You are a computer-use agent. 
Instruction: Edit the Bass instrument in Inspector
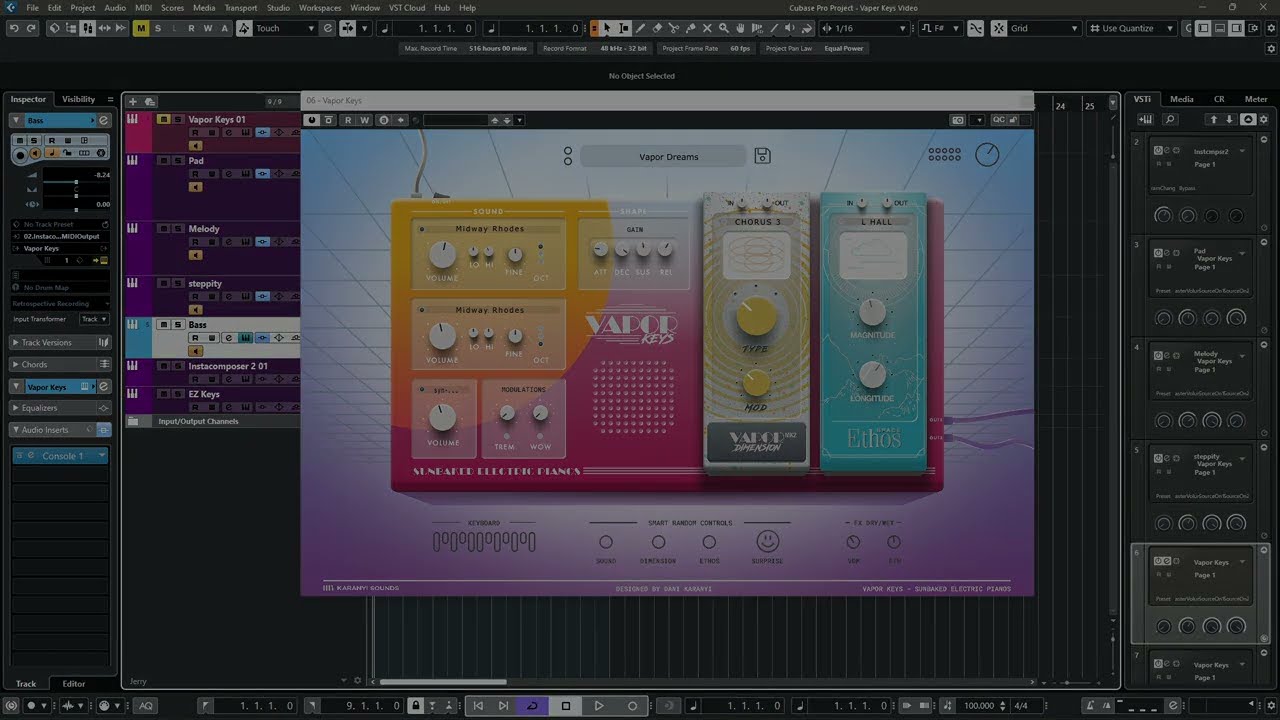(x=103, y=120)
